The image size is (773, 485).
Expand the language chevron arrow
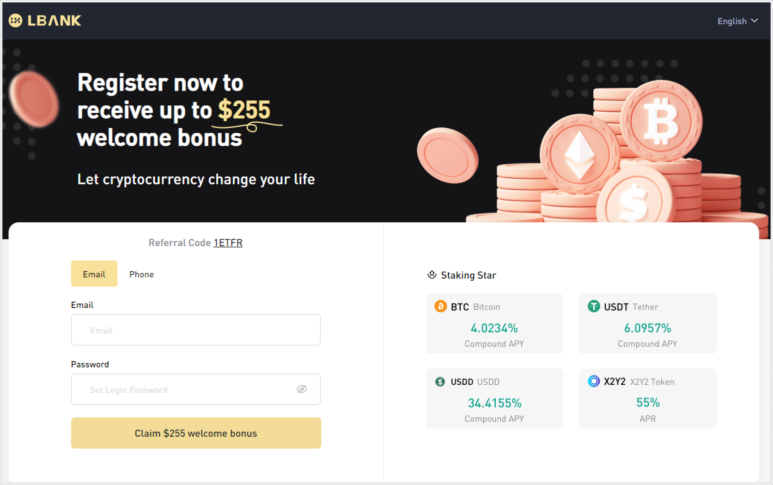tap(754, 21)
